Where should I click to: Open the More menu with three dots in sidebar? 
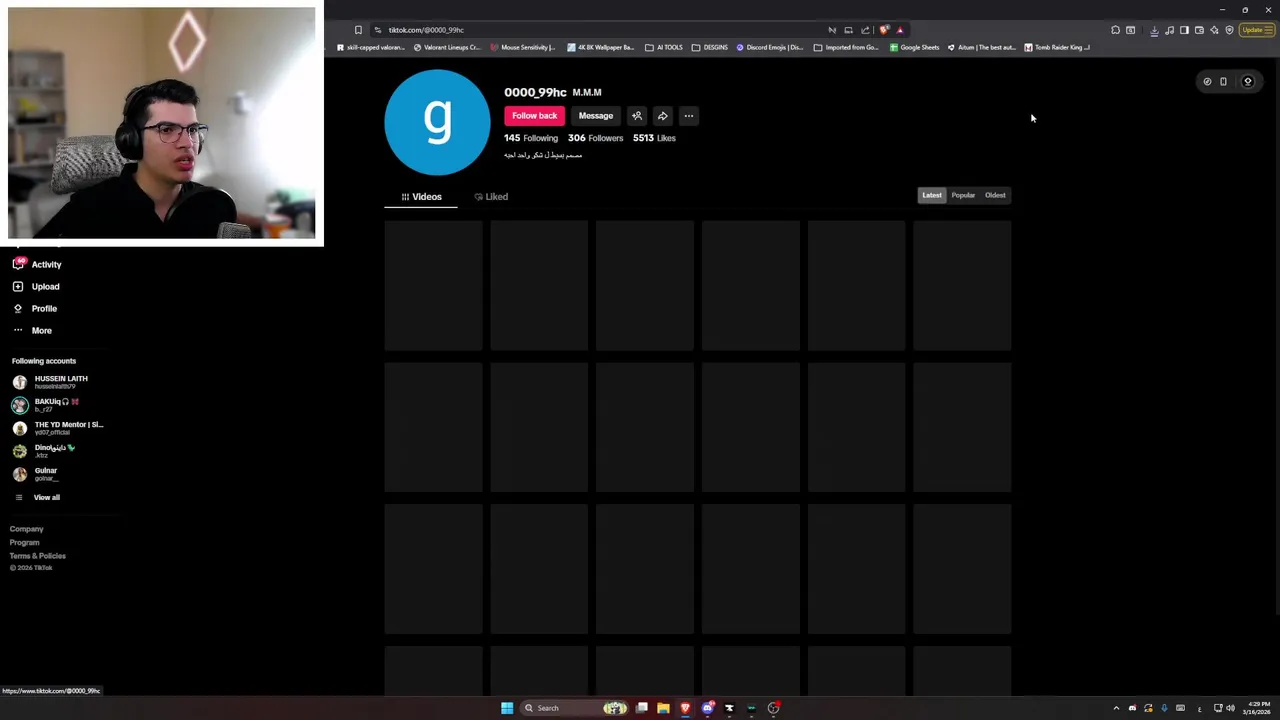pyautogui.click(x=18, y=330)
